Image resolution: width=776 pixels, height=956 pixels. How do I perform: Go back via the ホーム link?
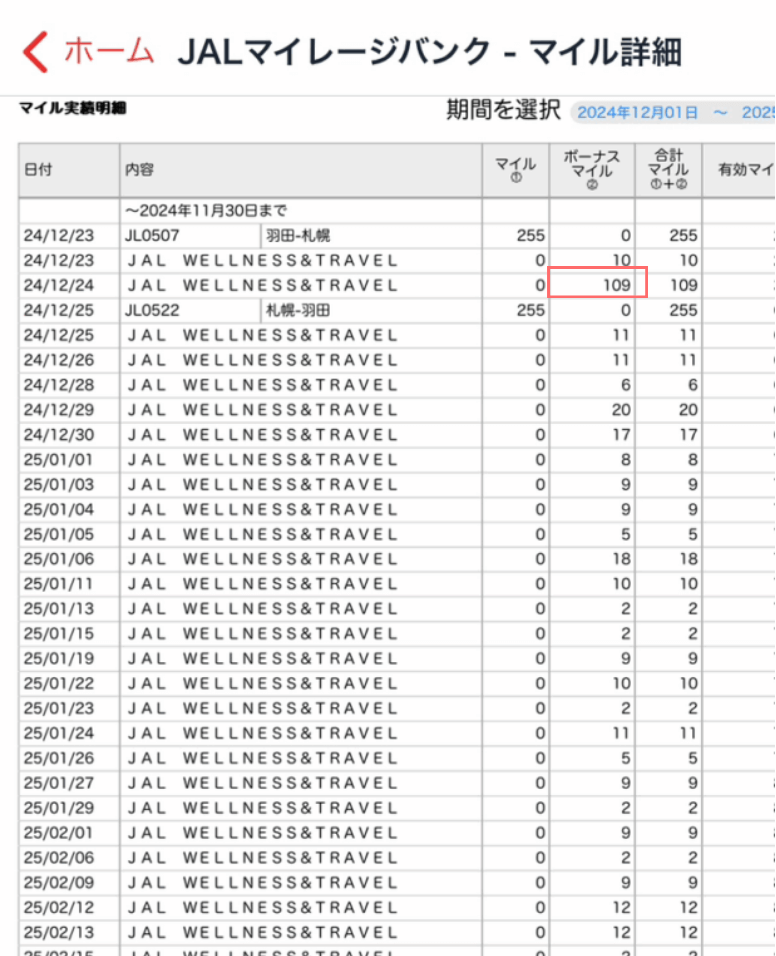point(109,51)
